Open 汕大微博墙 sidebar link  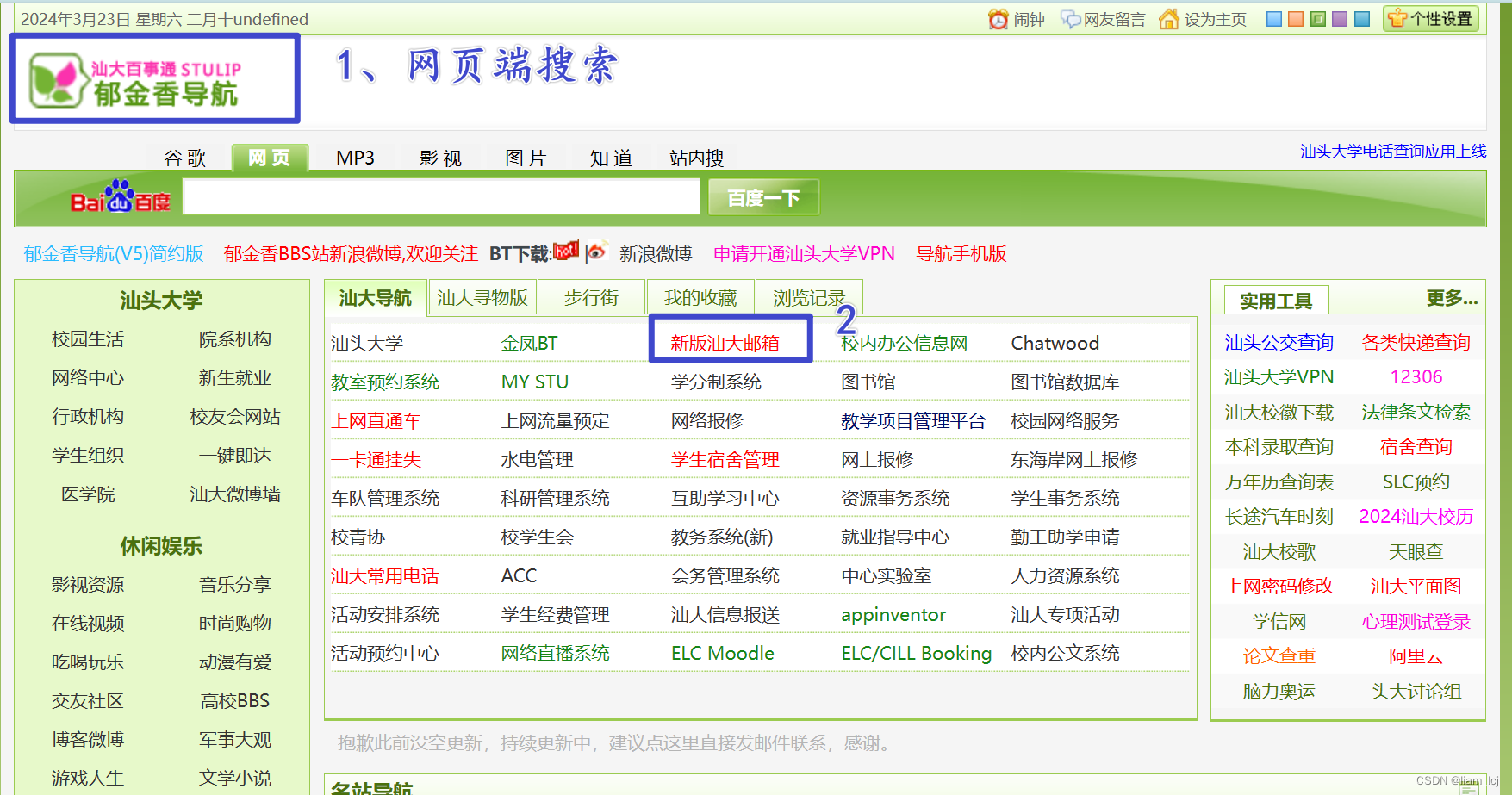click(235, 494)
